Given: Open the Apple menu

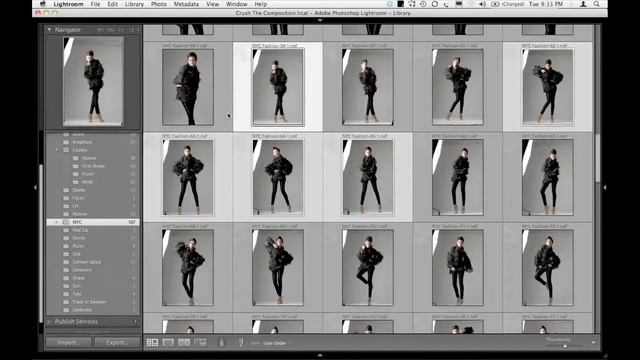Looking at the screenshot, I should tap(43, 4).
